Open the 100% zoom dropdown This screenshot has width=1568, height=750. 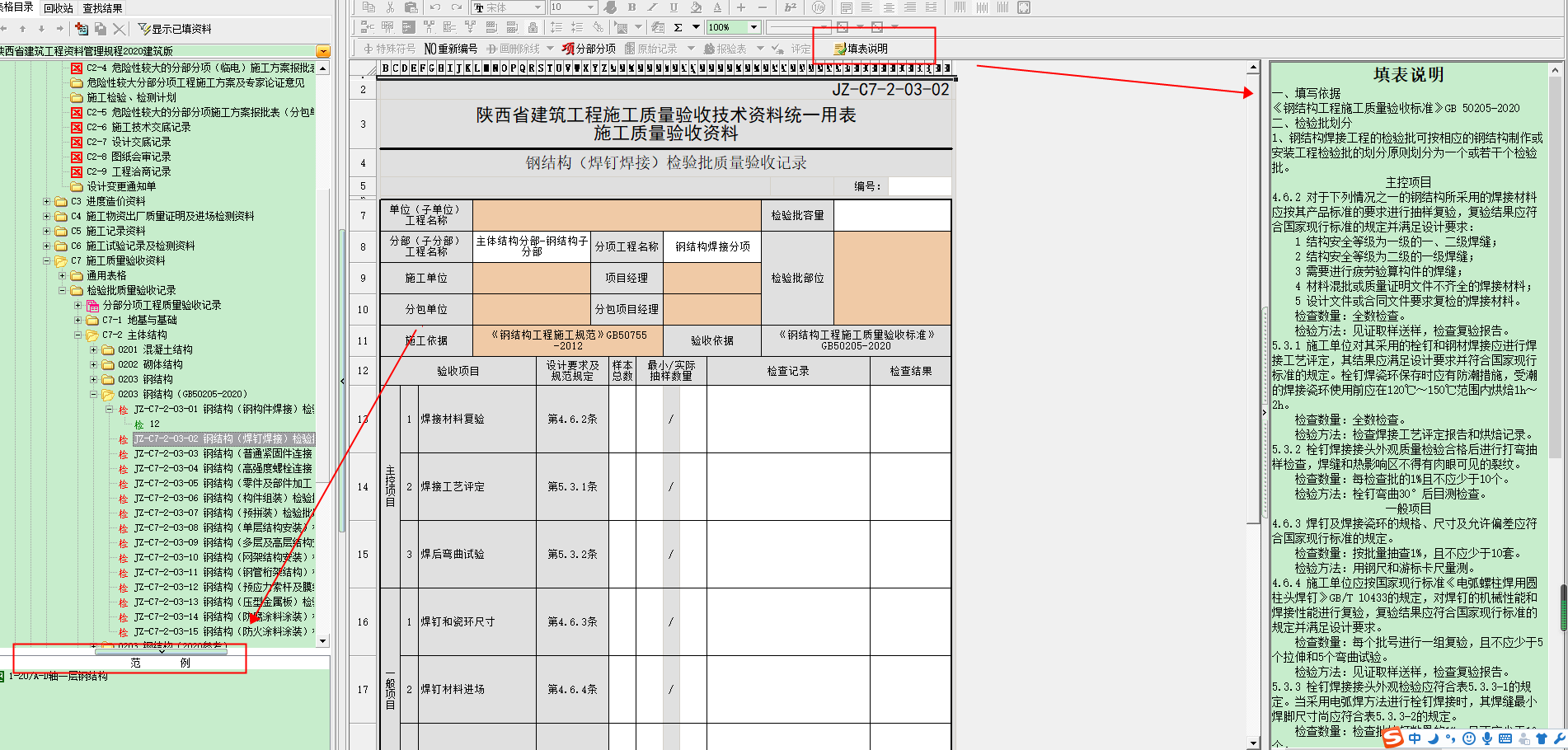(753, 27)
